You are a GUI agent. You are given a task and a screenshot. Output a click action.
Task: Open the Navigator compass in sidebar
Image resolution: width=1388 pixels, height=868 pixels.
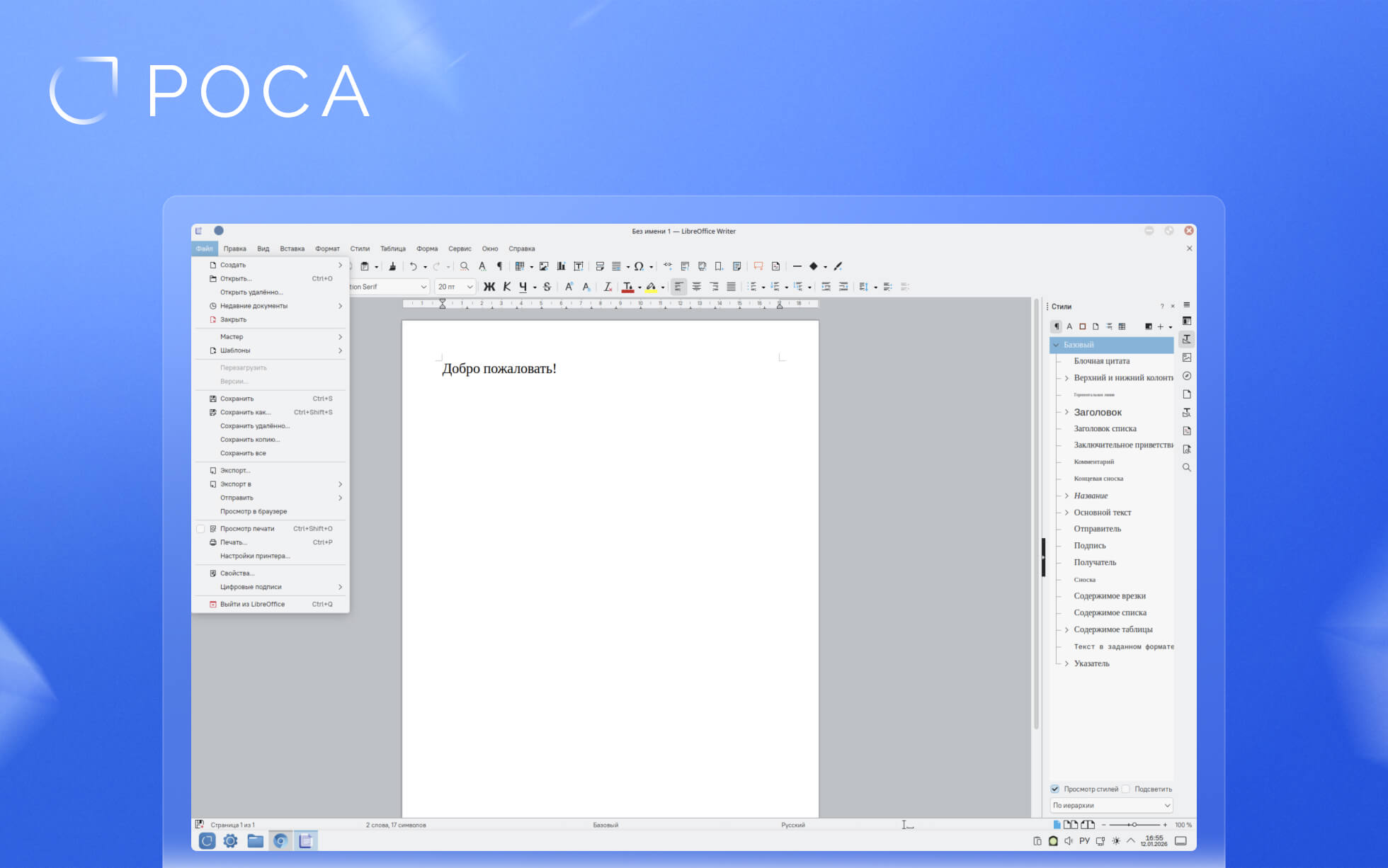pos(1187,376)
